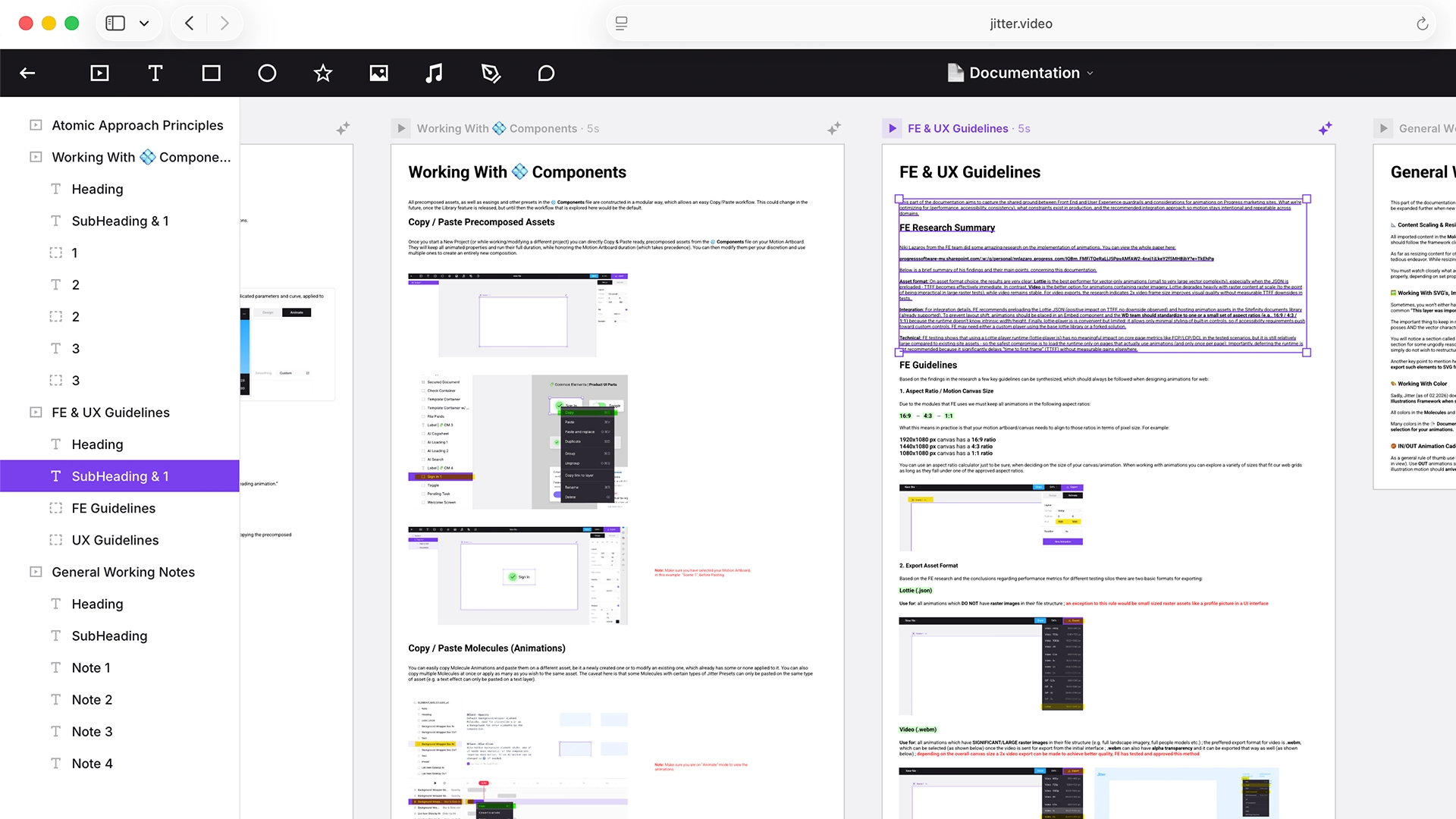Select the UX Guidelines layer
Viewport: 1456px width, 819px height.
tap(115, 540)
